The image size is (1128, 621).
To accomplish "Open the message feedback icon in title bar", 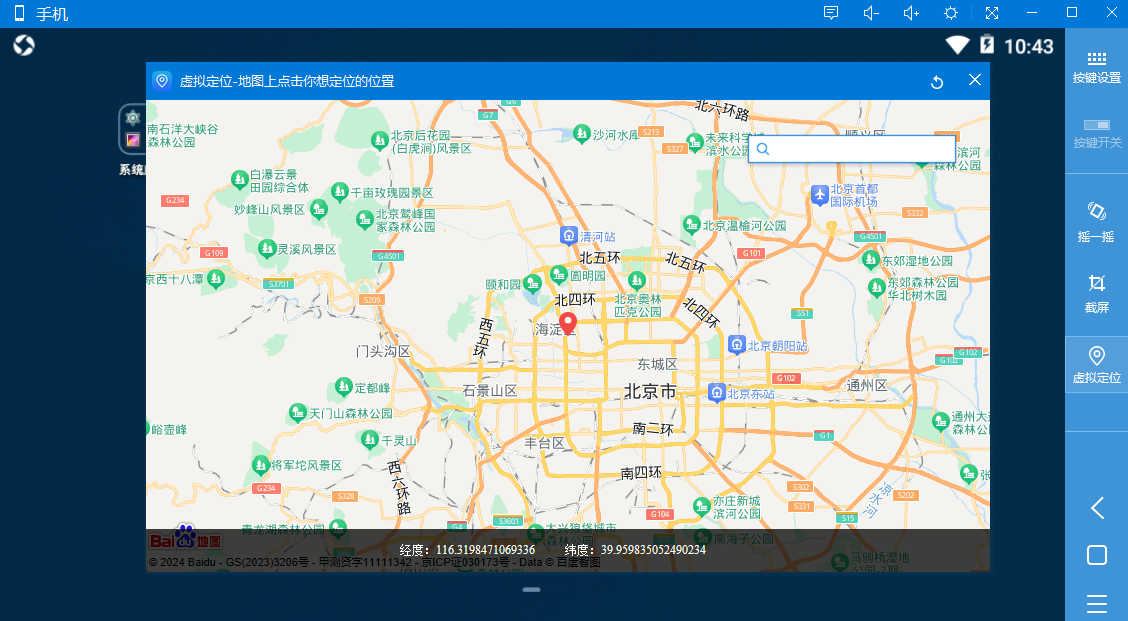I will click(830, 13).
